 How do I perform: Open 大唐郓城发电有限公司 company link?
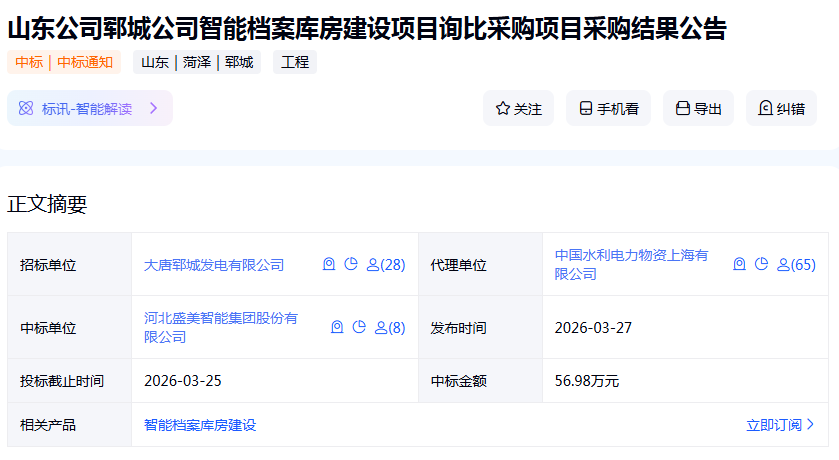click(214, 265)
